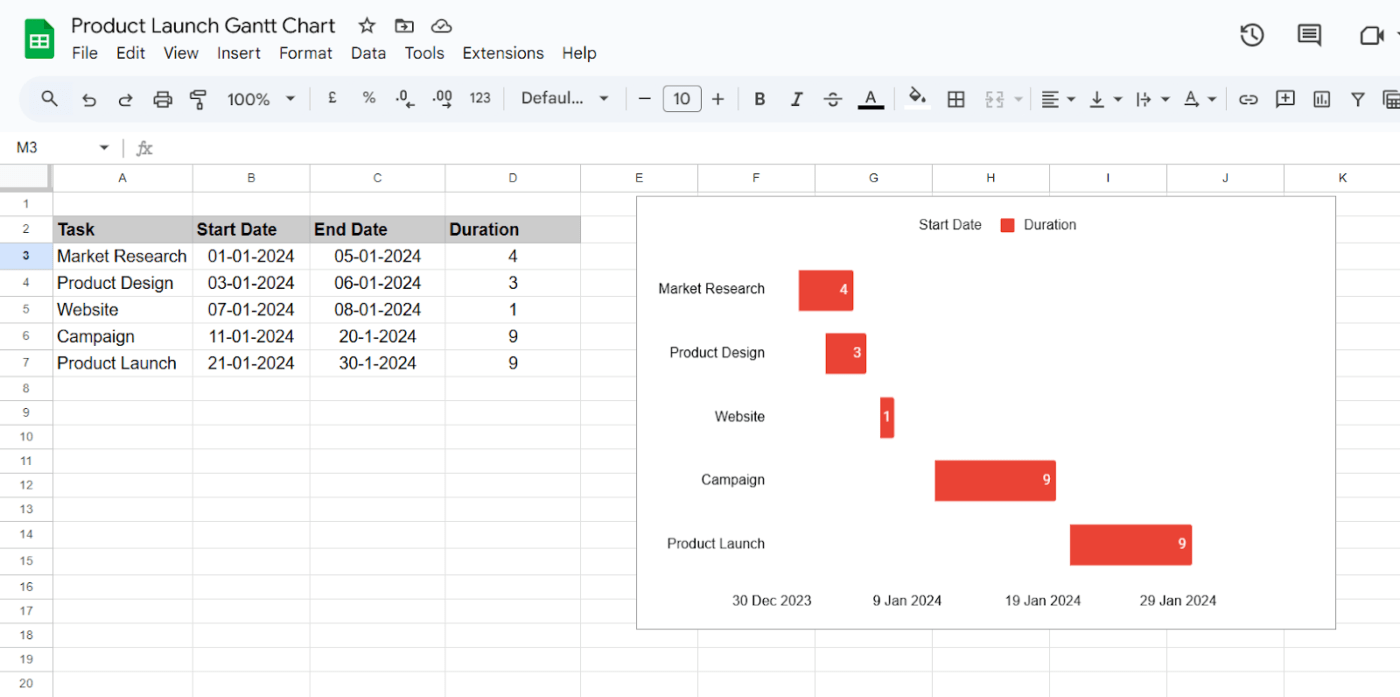Select cell with start date 21-01-2024
The image size is (1400, 697).
[251, 363]
